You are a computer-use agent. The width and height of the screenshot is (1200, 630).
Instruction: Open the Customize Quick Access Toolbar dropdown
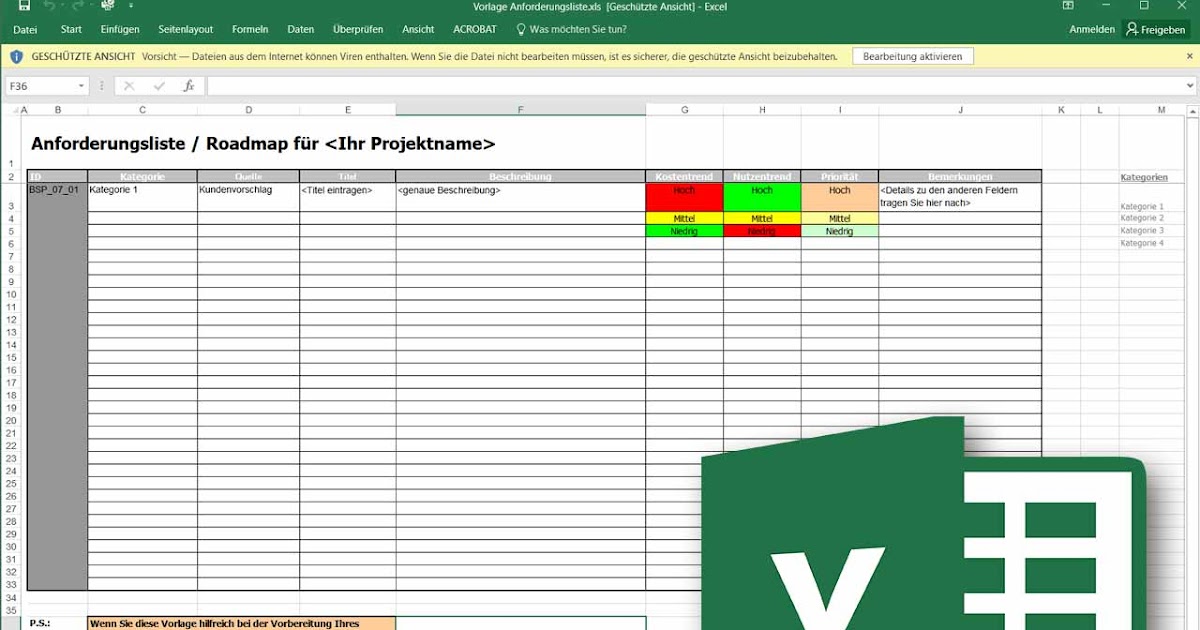pyautogui.click(x=131, y=6)
